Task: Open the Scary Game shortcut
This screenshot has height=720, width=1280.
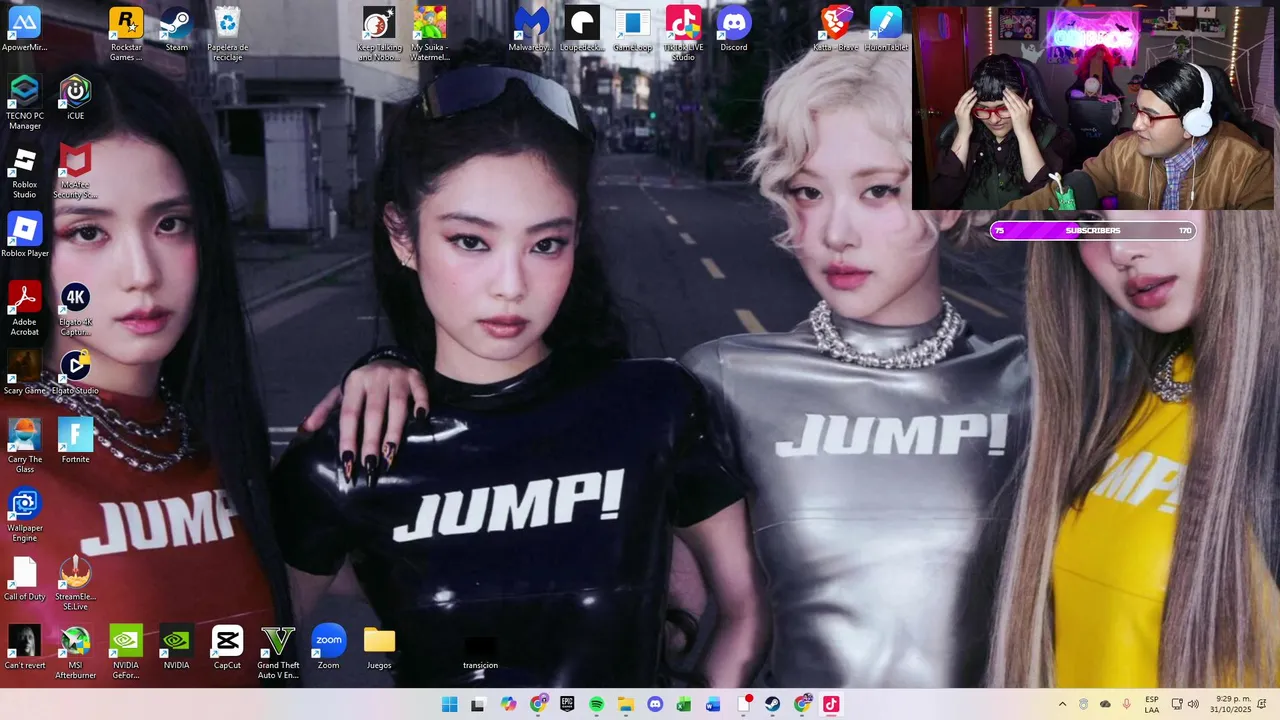Action: point(24,373)
